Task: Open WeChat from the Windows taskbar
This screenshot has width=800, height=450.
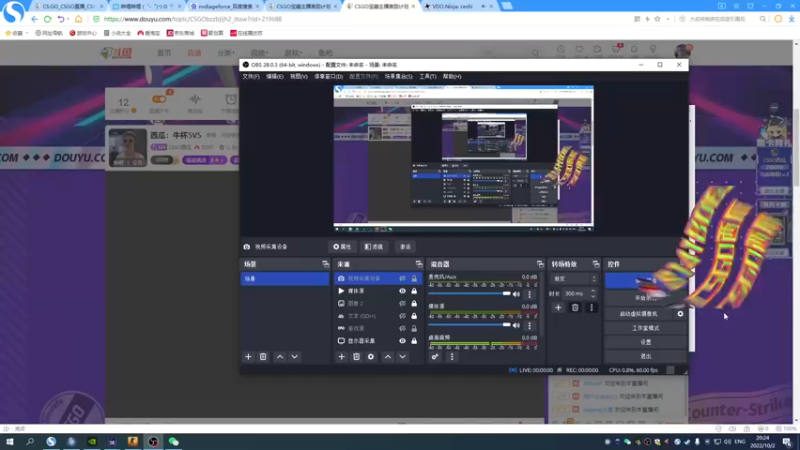Action: (x=173, y=441)
